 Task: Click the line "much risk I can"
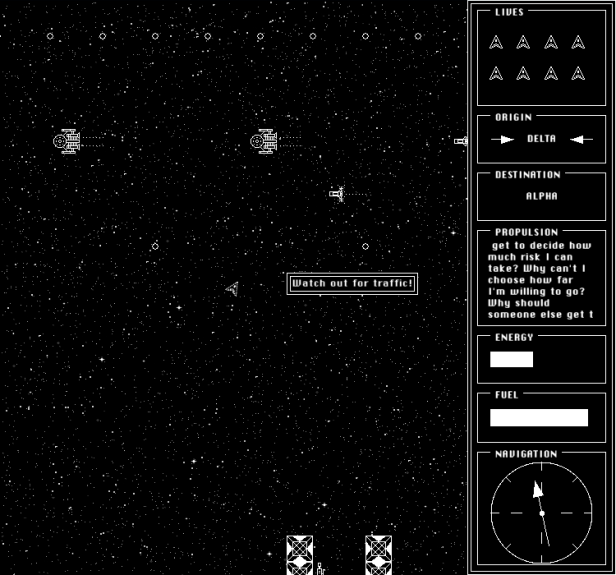tap(530, 257)
